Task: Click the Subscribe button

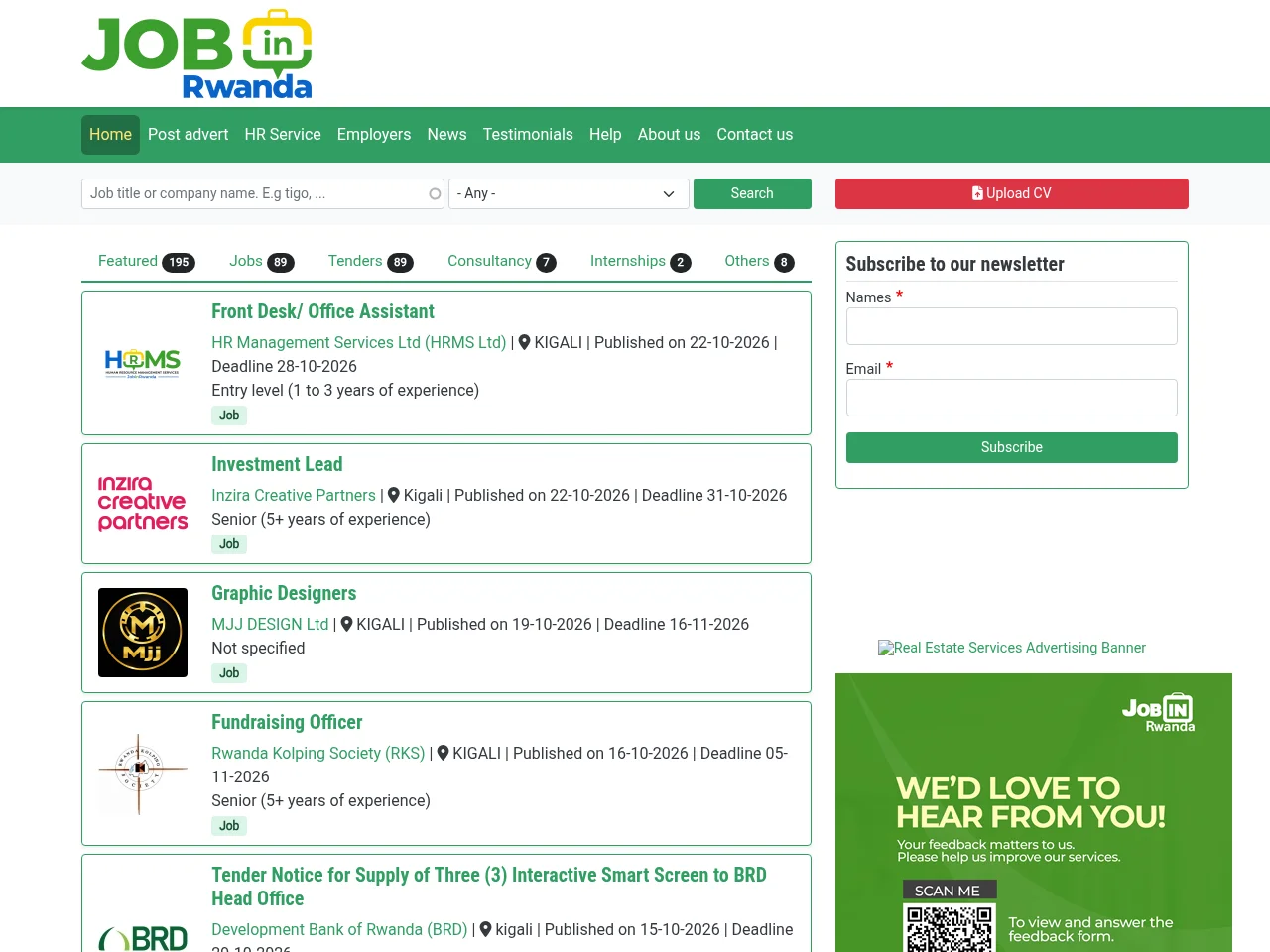Action: click(1012, 448)
